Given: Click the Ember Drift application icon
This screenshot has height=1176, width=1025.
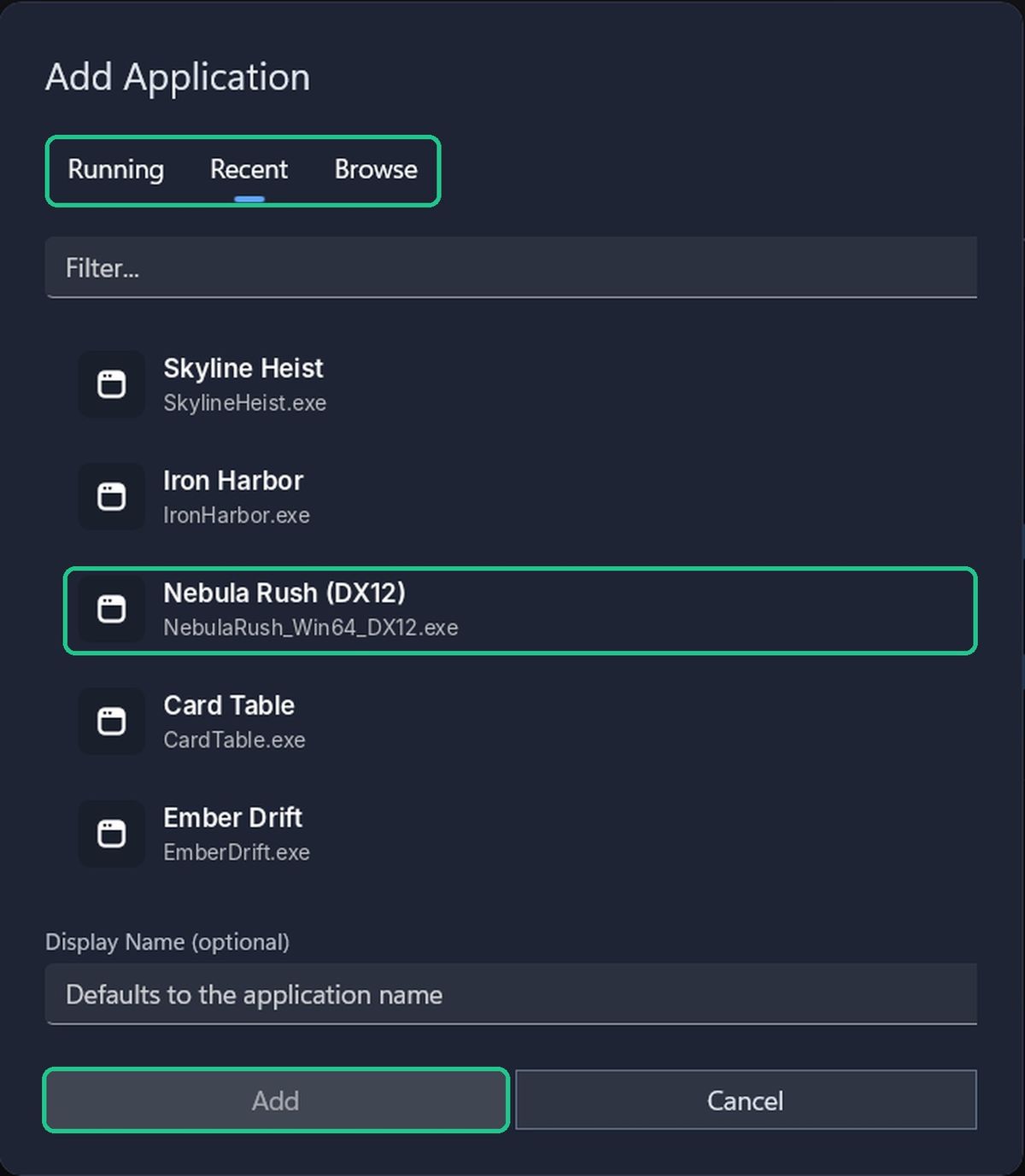Looking at the screenshot, I should pyautogui.click(x=112, y=834).
